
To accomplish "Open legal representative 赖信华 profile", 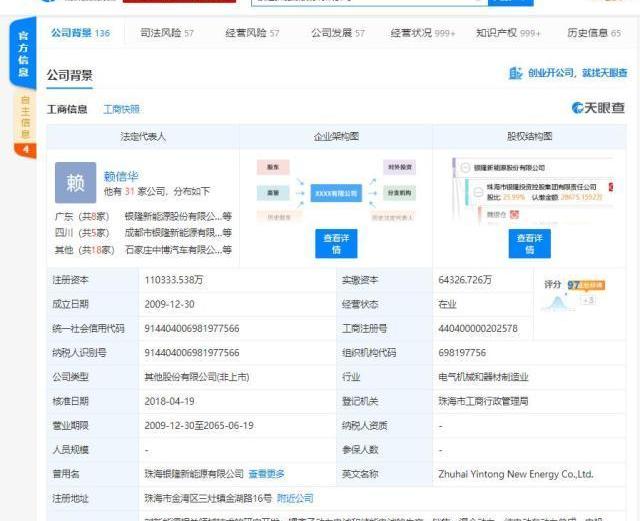I will (121, 176).
